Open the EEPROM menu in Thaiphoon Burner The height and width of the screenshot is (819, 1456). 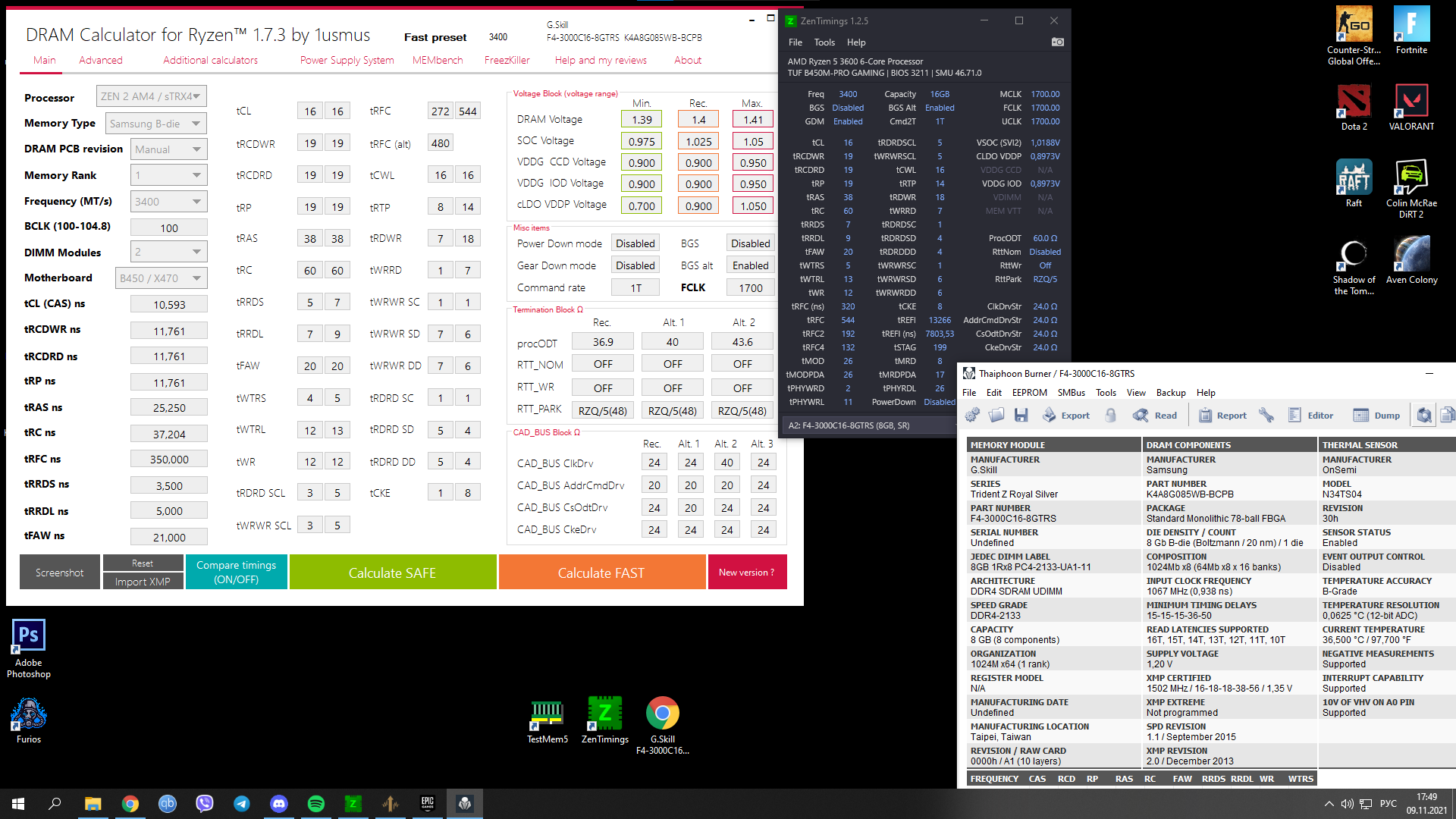1029,393
